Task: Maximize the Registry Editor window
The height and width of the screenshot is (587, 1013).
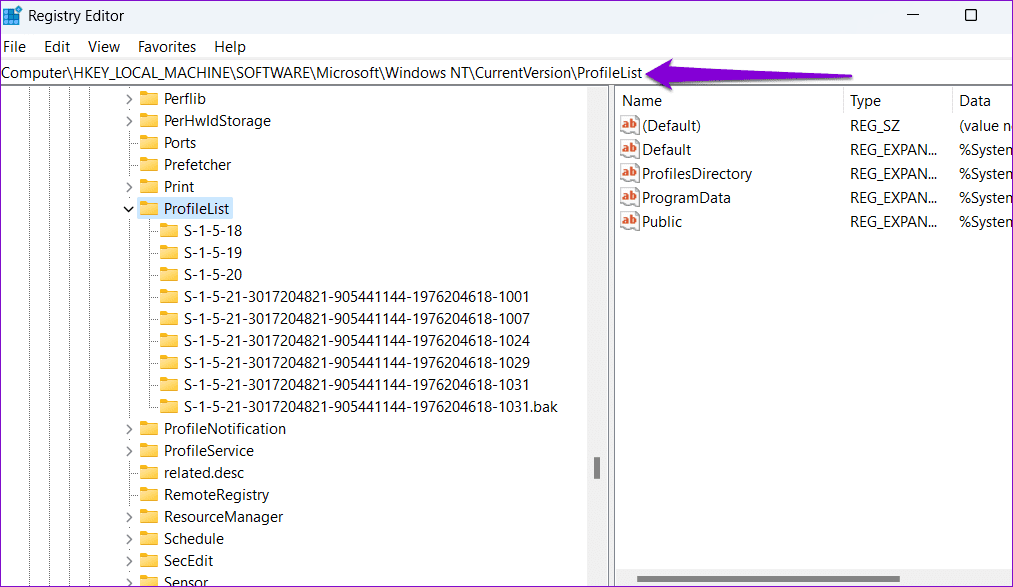Action: click(x=970, y=15)
